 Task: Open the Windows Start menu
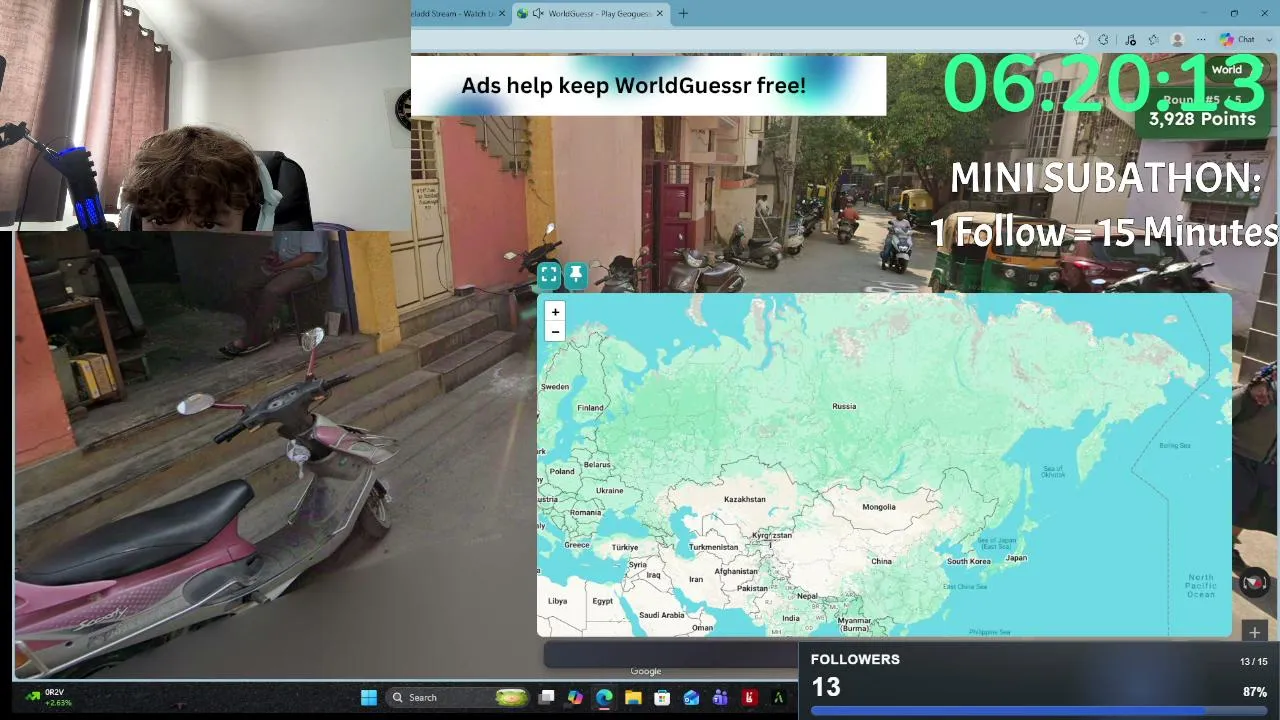point(369,697)
